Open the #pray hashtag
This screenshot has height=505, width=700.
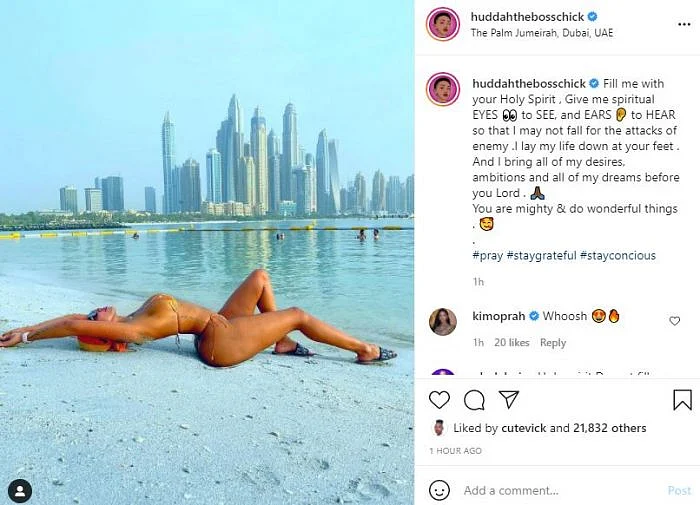[488, 256]
